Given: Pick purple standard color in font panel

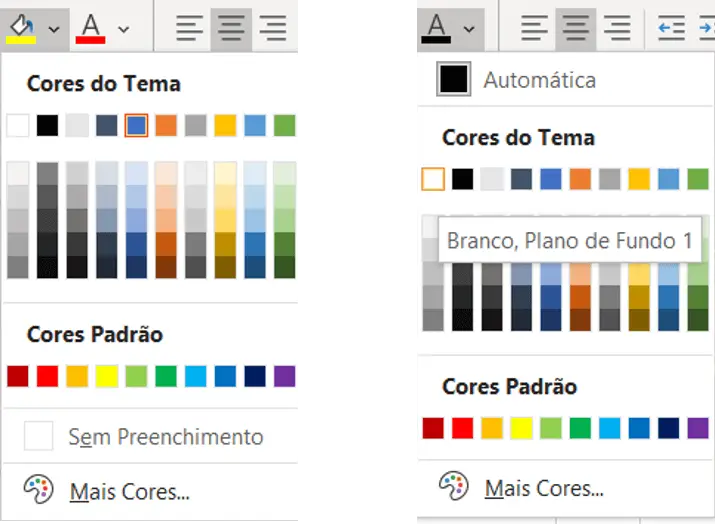Looking at the screenshot, I should (x=698, y=428).
